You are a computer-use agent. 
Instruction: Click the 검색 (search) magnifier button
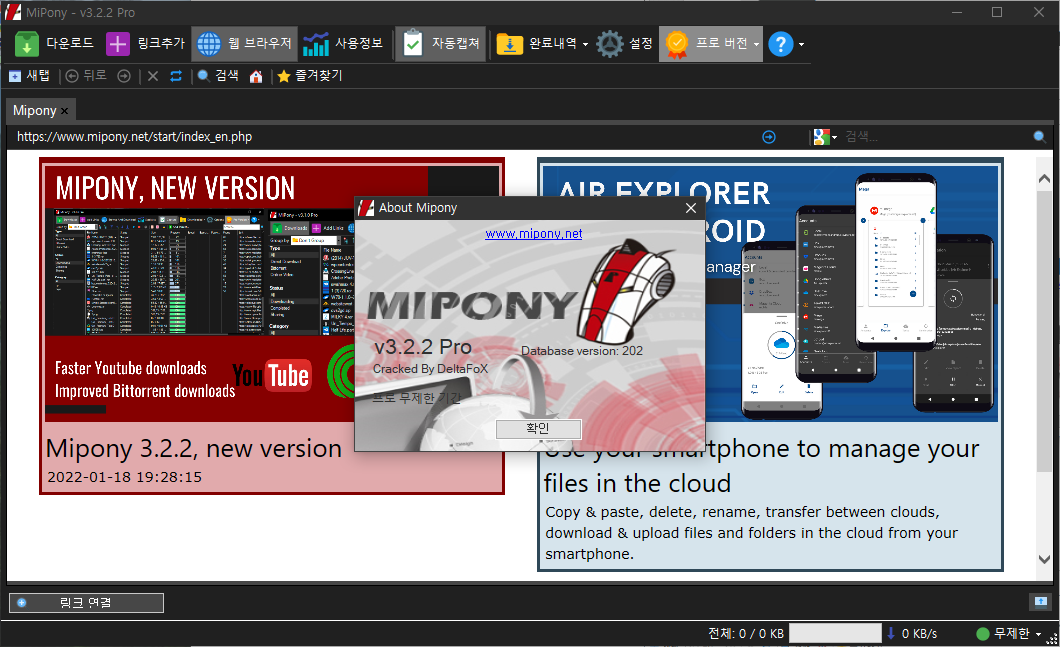pos(217,76)
